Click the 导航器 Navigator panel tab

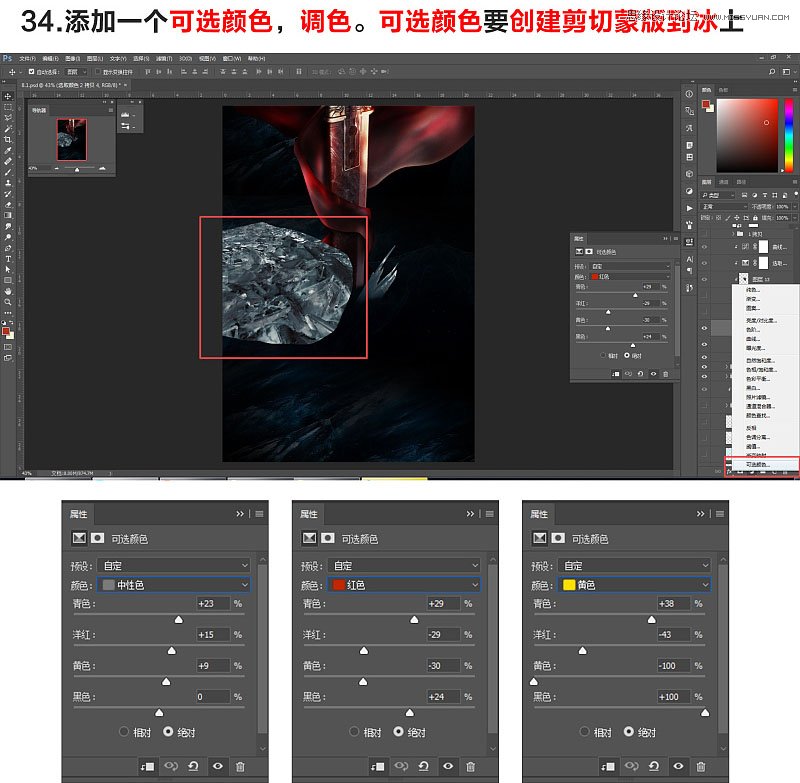[x=39, y=110]
